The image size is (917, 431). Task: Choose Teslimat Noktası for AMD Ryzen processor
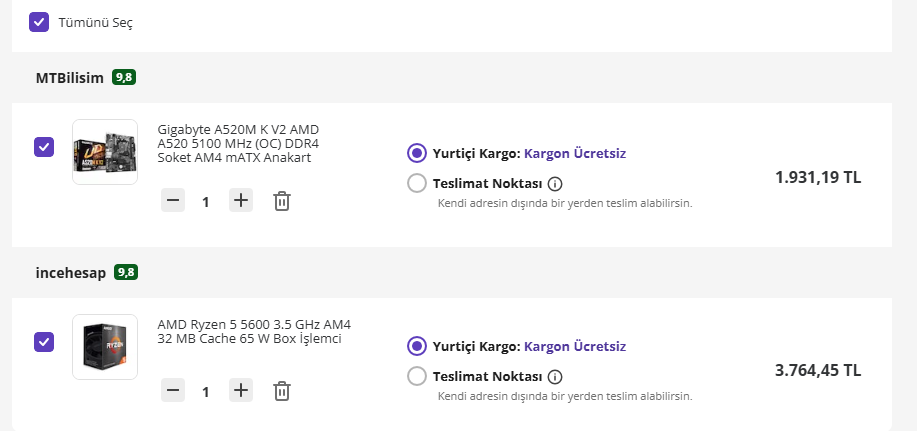[417, 377]
